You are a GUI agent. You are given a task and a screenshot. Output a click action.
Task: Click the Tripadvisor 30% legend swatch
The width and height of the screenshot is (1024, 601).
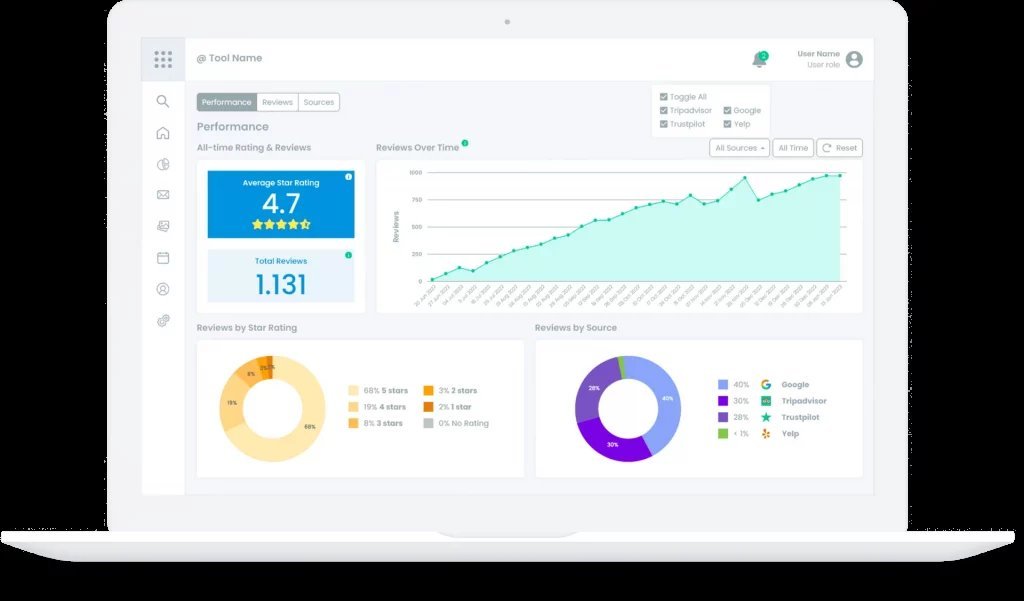click(x=723, y=401)
